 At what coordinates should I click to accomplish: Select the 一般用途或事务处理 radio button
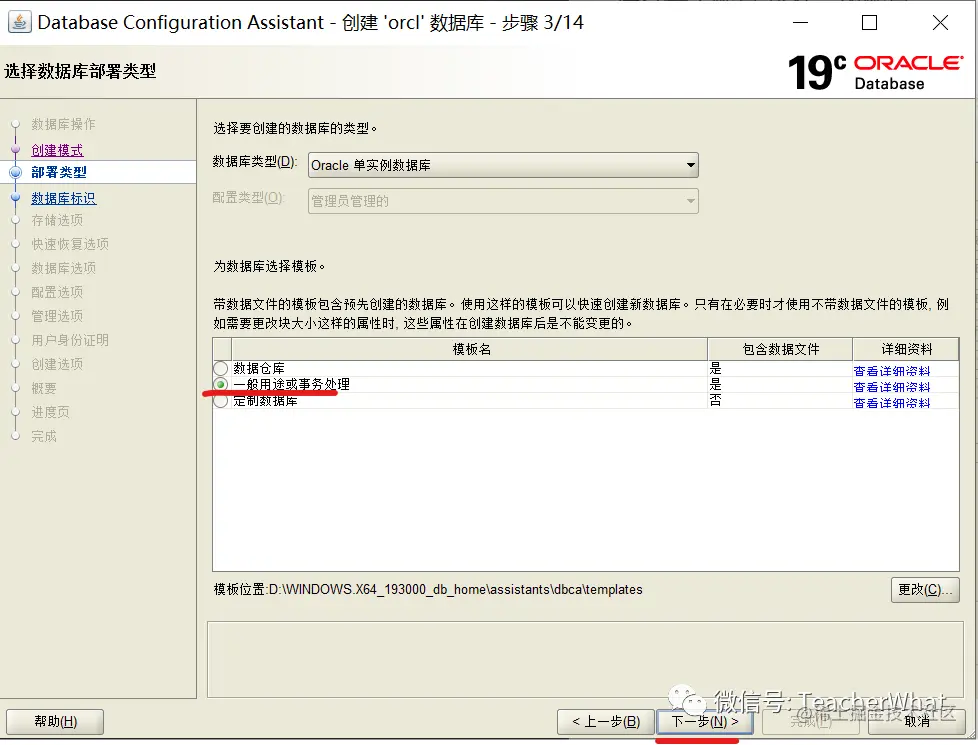220,384
